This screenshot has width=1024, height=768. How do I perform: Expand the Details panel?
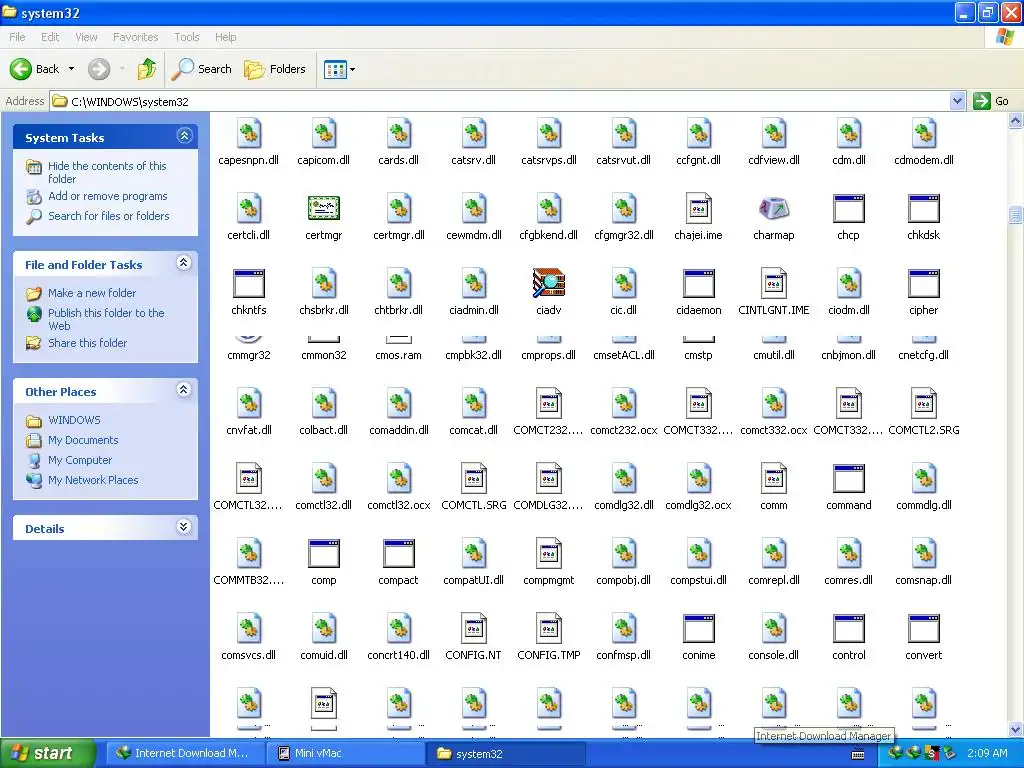click(x=184, y=527)
